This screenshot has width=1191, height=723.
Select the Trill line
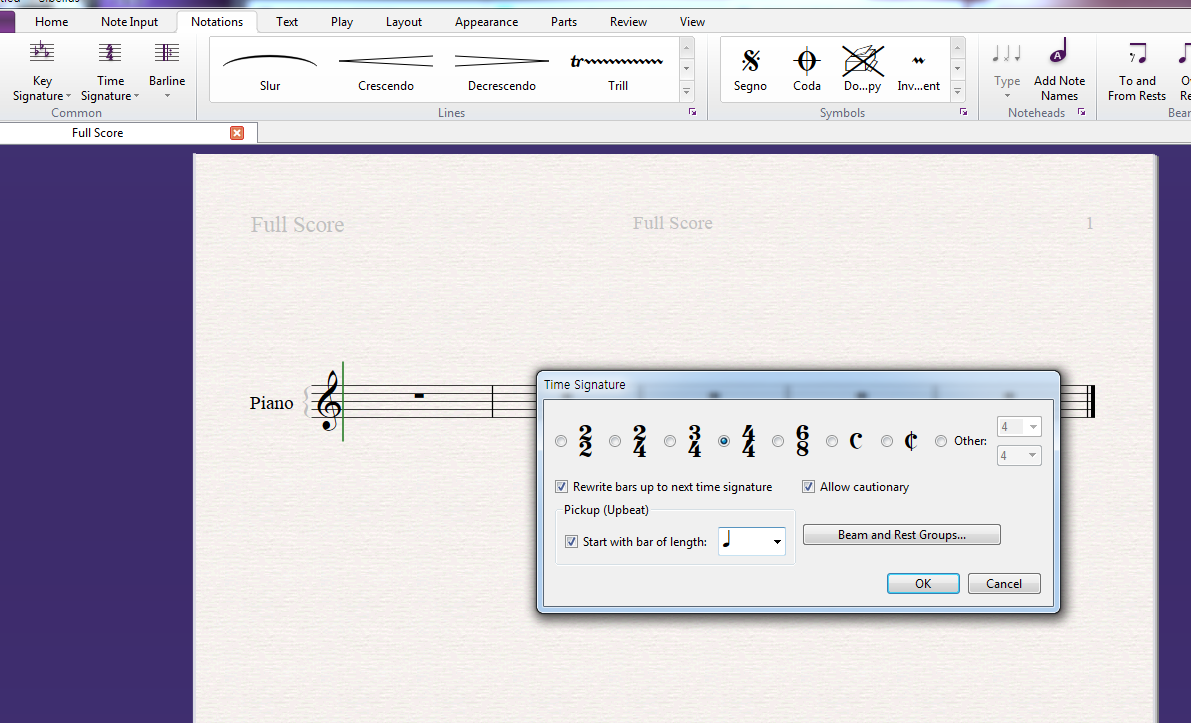click(x=618, y=69)
